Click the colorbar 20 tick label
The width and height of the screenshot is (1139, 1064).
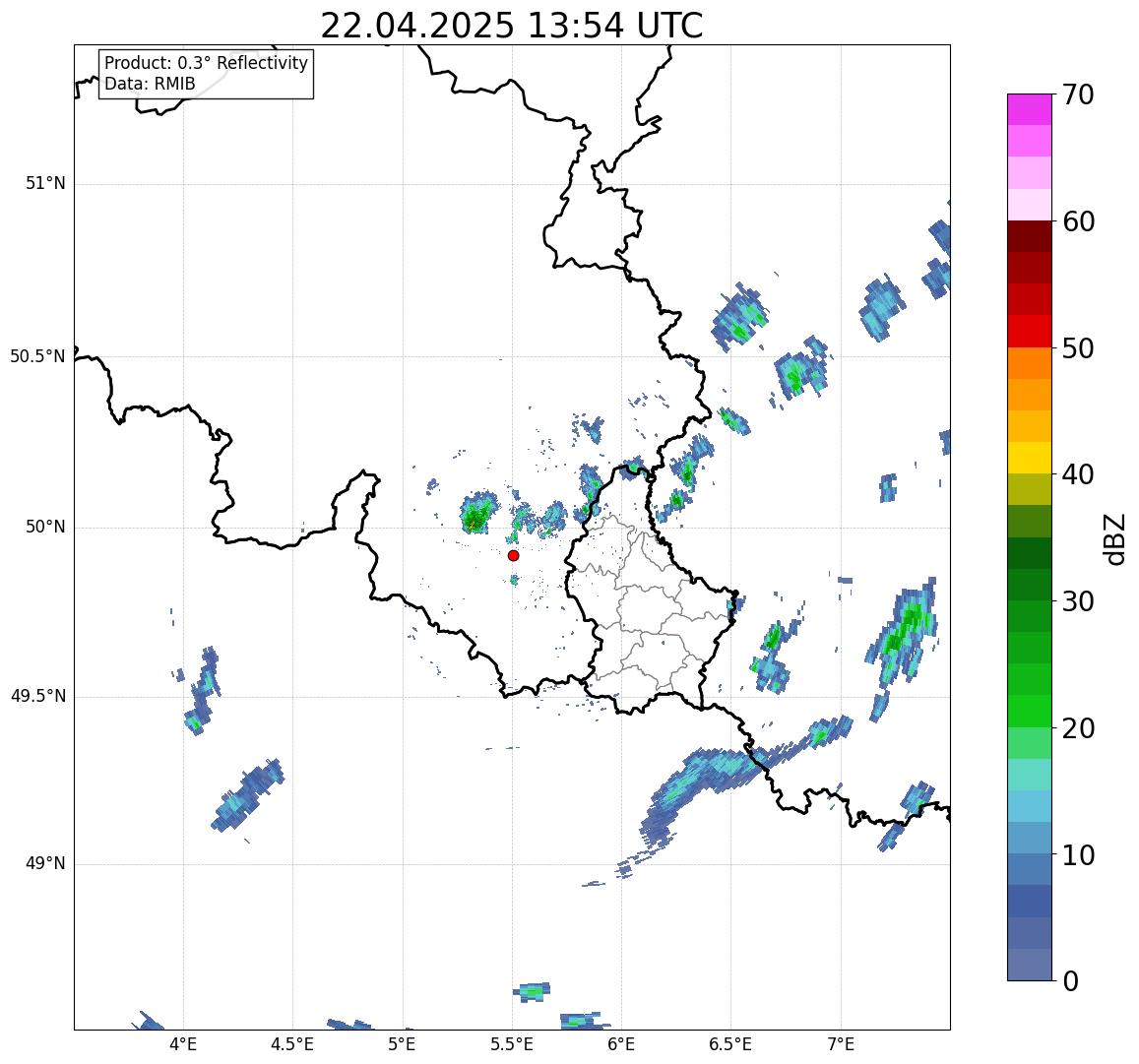[1078, 727]
